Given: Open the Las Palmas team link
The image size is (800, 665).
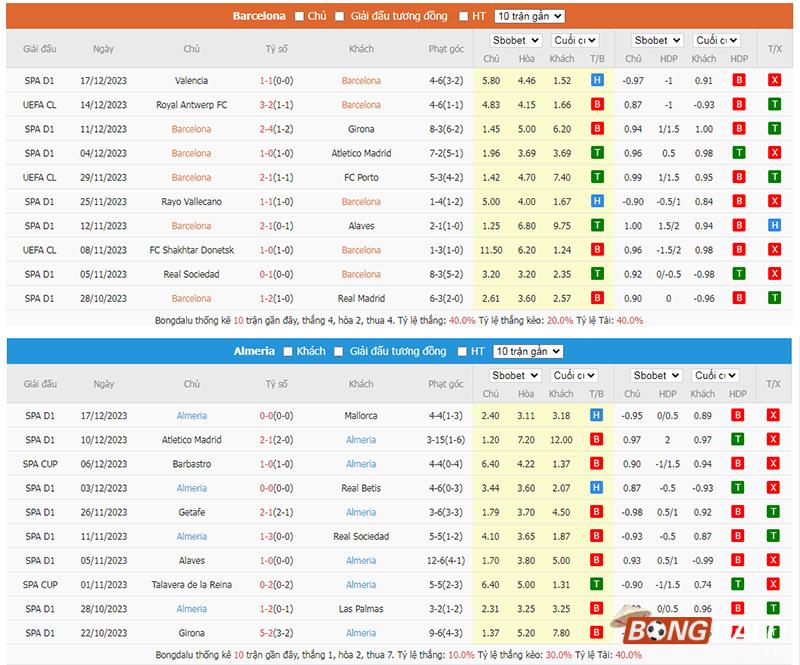Looking at the screenshot, I should tap(361, 609).
